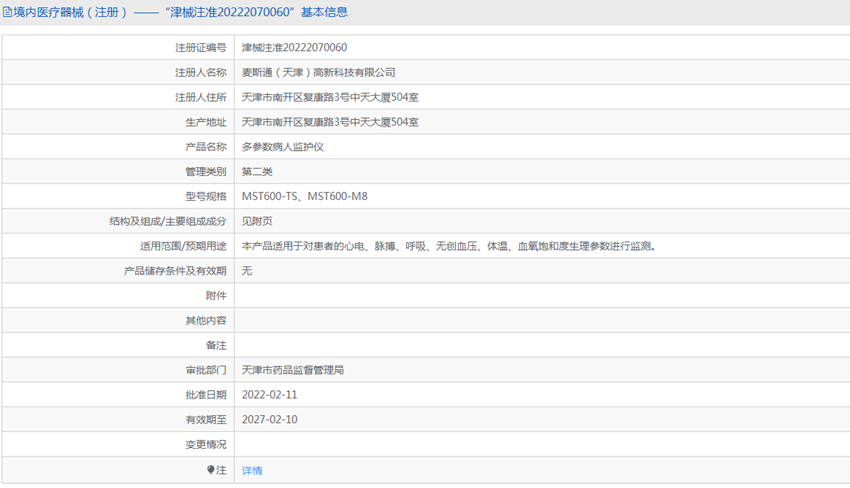The width and height of the screenshot is (850, 488).
Task: Click the 生产地址 label
Action: tap(206, 123)
